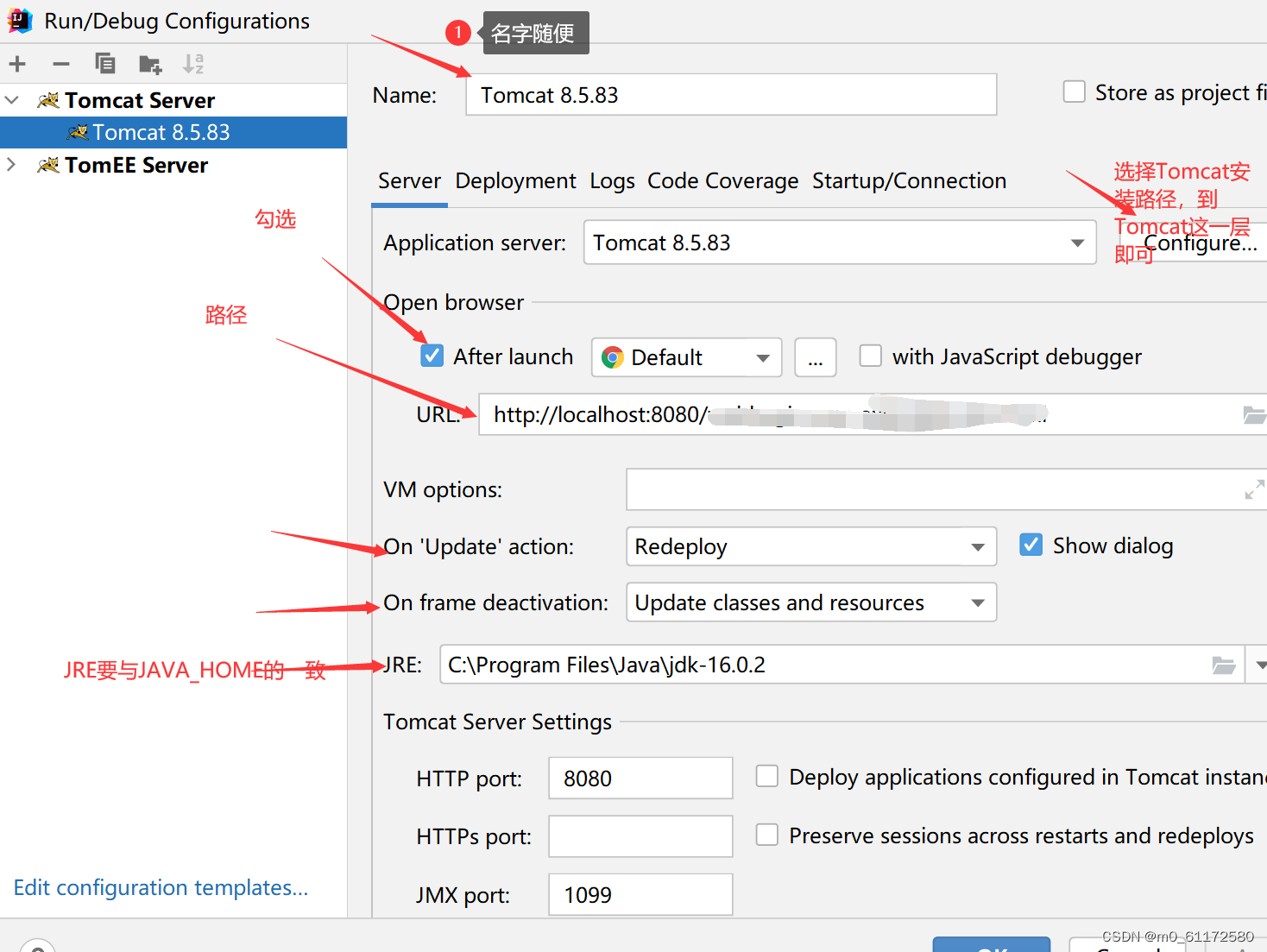Image resolution: width=1267 pixels, height=952 pixels.
Task: Switch to the Deployment tab
Action: pyautogui.click(x=515, y=180)
